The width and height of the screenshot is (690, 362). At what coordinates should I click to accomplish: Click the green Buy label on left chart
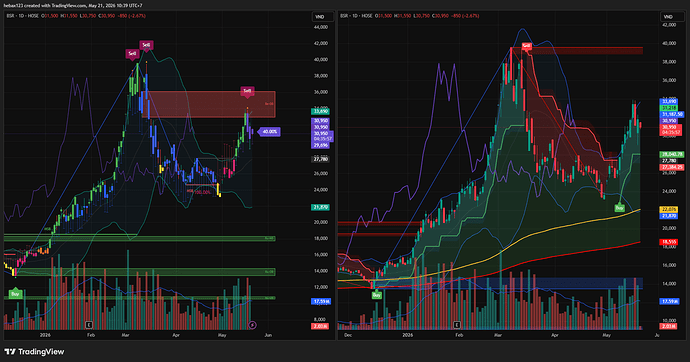[x=15, y=293]
